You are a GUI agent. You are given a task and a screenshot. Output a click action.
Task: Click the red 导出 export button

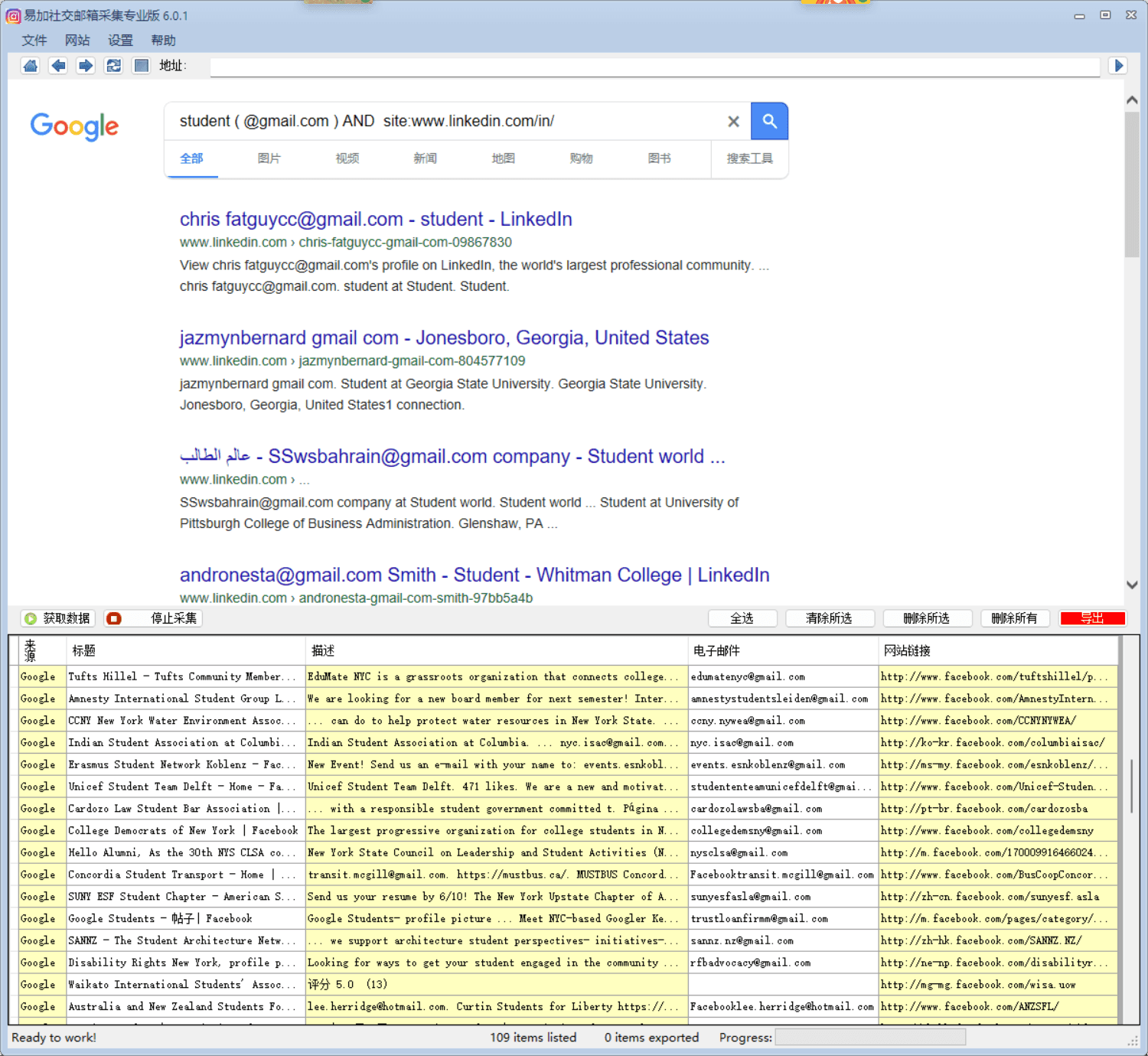(x=1093, y=618)
